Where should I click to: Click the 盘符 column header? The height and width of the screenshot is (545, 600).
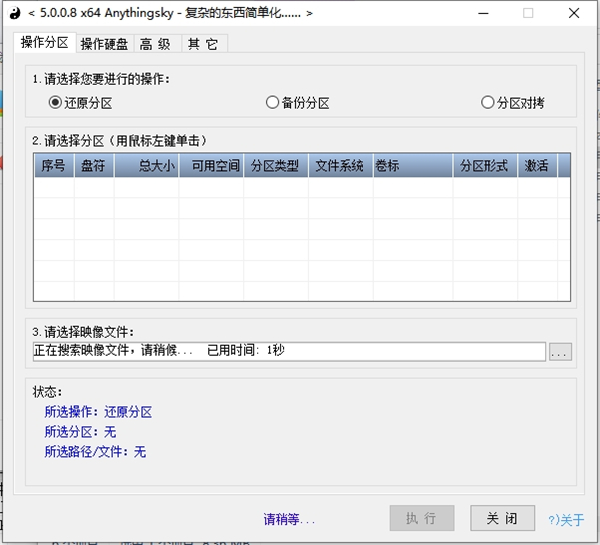[94, 166]
